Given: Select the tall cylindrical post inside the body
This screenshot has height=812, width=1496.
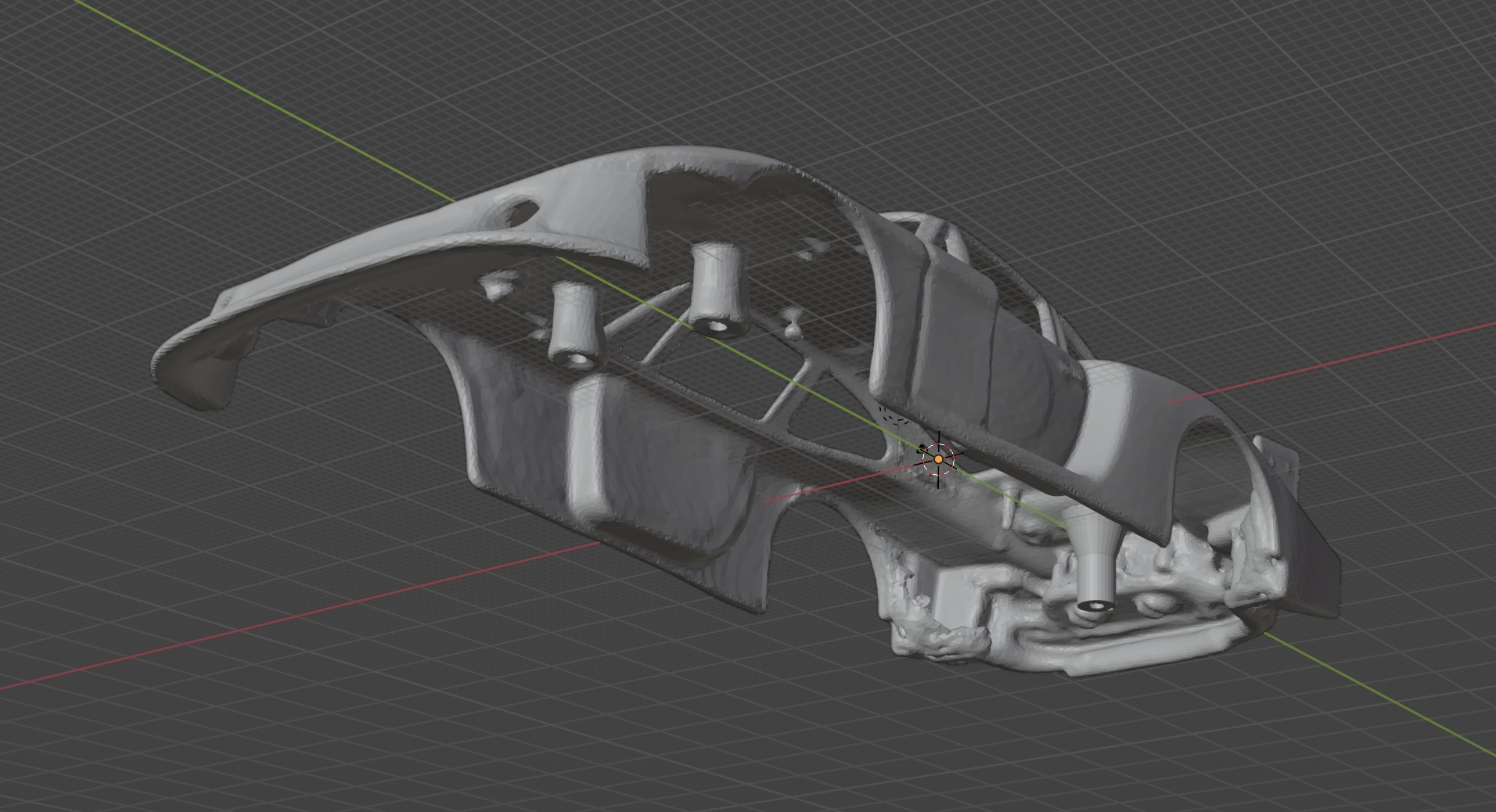Looking at the screenshot, I should (x=716, y=288).
